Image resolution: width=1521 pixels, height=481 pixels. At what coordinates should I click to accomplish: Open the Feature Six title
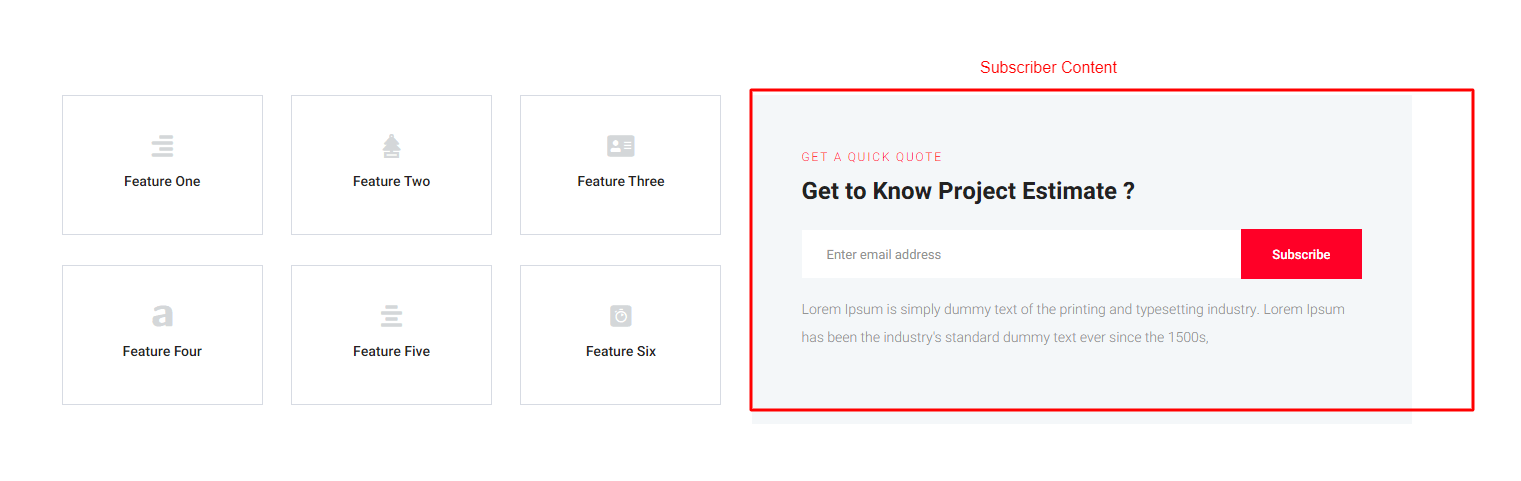(x=620, y=351)
